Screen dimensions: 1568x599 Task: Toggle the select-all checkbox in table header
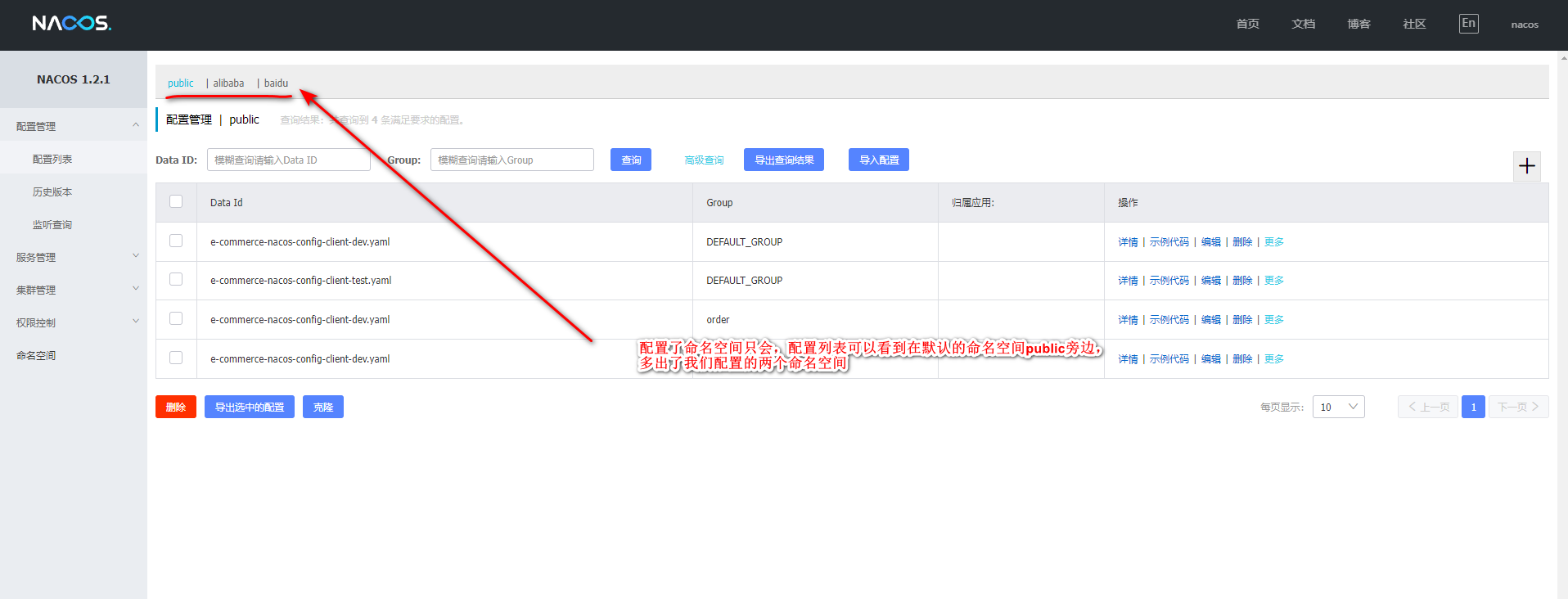click(x=176, y=201)
